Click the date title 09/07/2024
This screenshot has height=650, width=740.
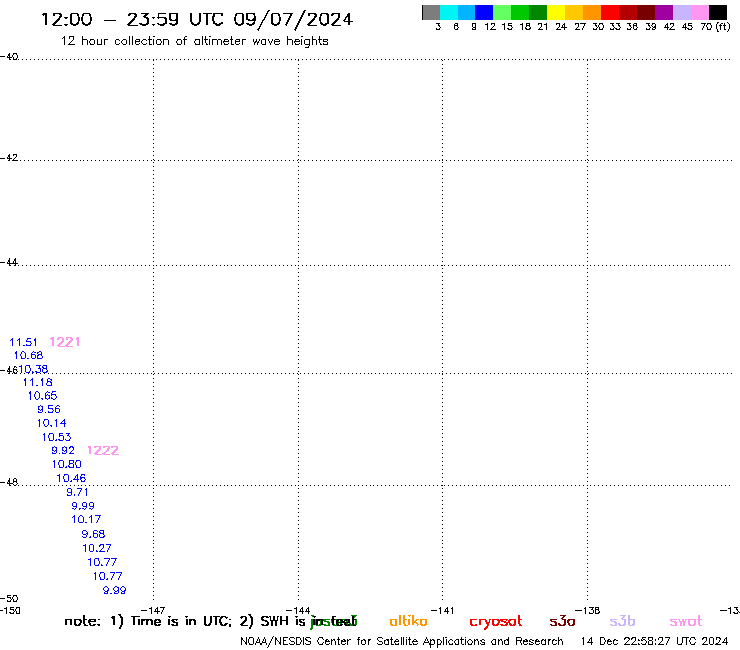[293, 19]
